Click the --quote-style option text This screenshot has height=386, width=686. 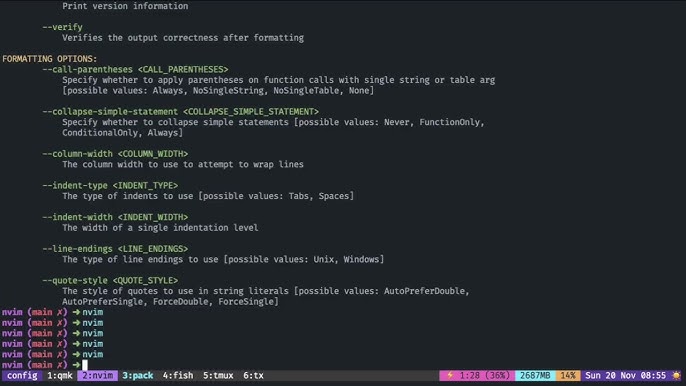pos(77,281)
